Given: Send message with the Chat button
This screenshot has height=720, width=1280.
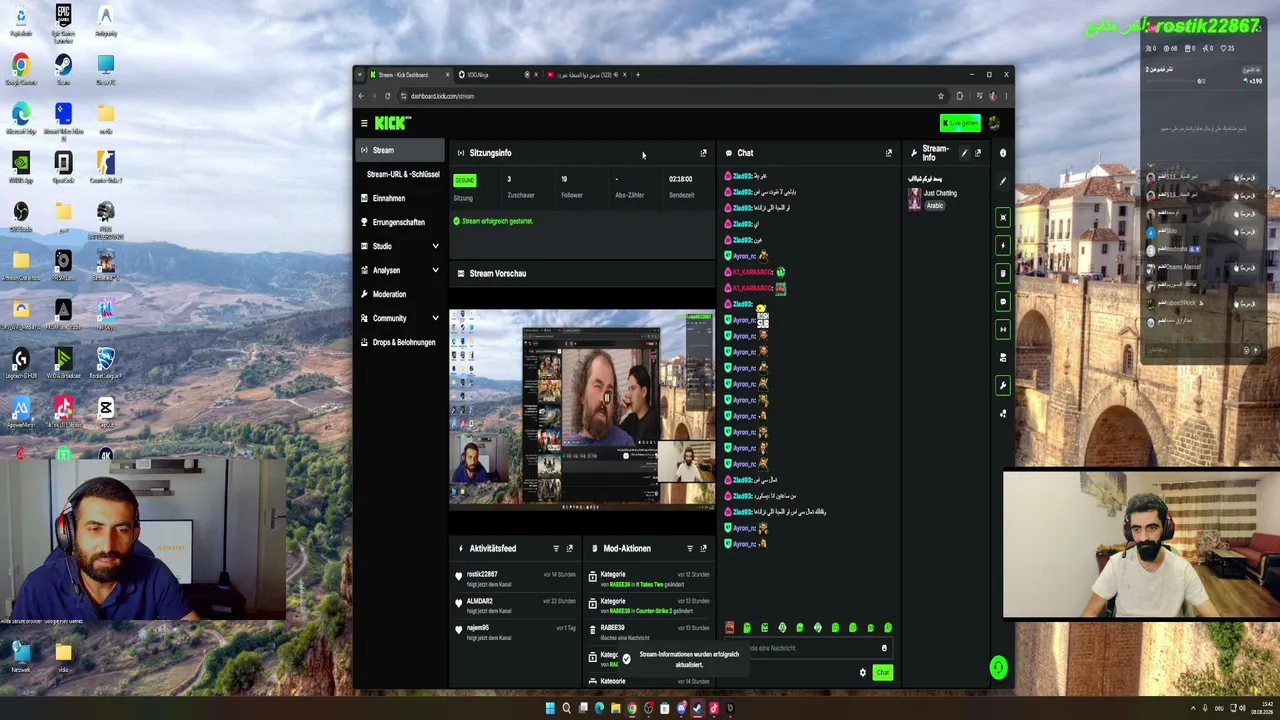Looking at the screenshot, I should pyautogui.click(x=882, y=672).
